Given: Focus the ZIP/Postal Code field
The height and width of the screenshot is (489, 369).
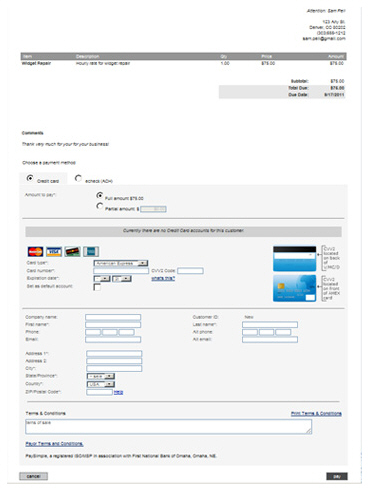Looking at the screenshot, I should tap(99, 392).
